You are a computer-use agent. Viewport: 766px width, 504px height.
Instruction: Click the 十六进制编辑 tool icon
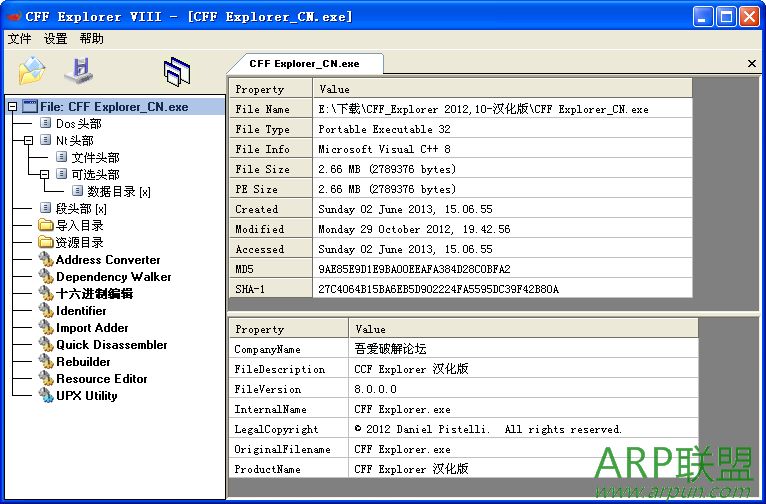[x=46, y=294]
